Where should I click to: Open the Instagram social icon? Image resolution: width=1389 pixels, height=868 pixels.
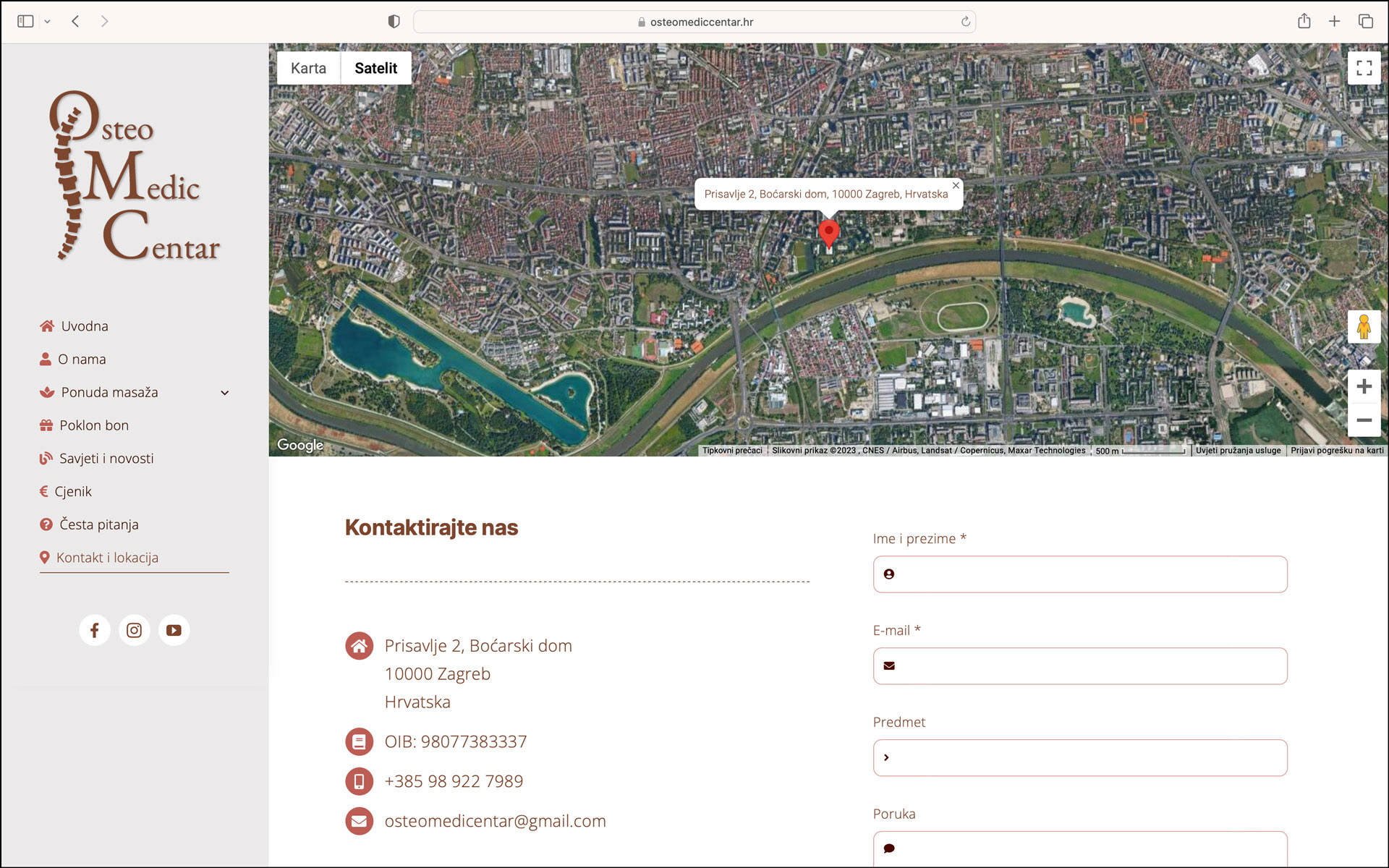point(134,630)
